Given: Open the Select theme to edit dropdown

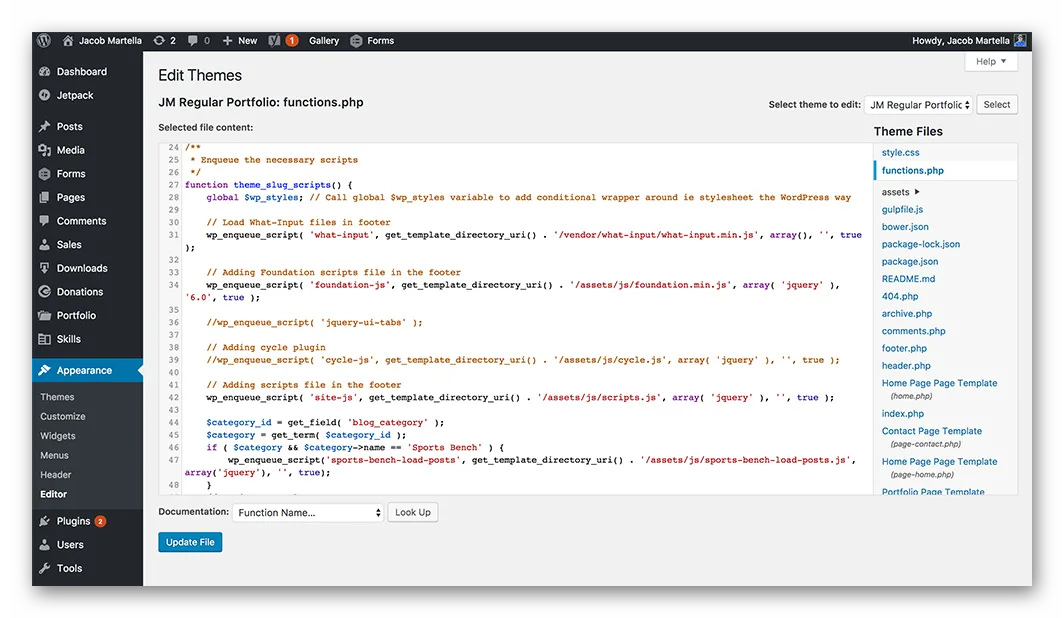Looking at the screenshot, I should (919, 104).
